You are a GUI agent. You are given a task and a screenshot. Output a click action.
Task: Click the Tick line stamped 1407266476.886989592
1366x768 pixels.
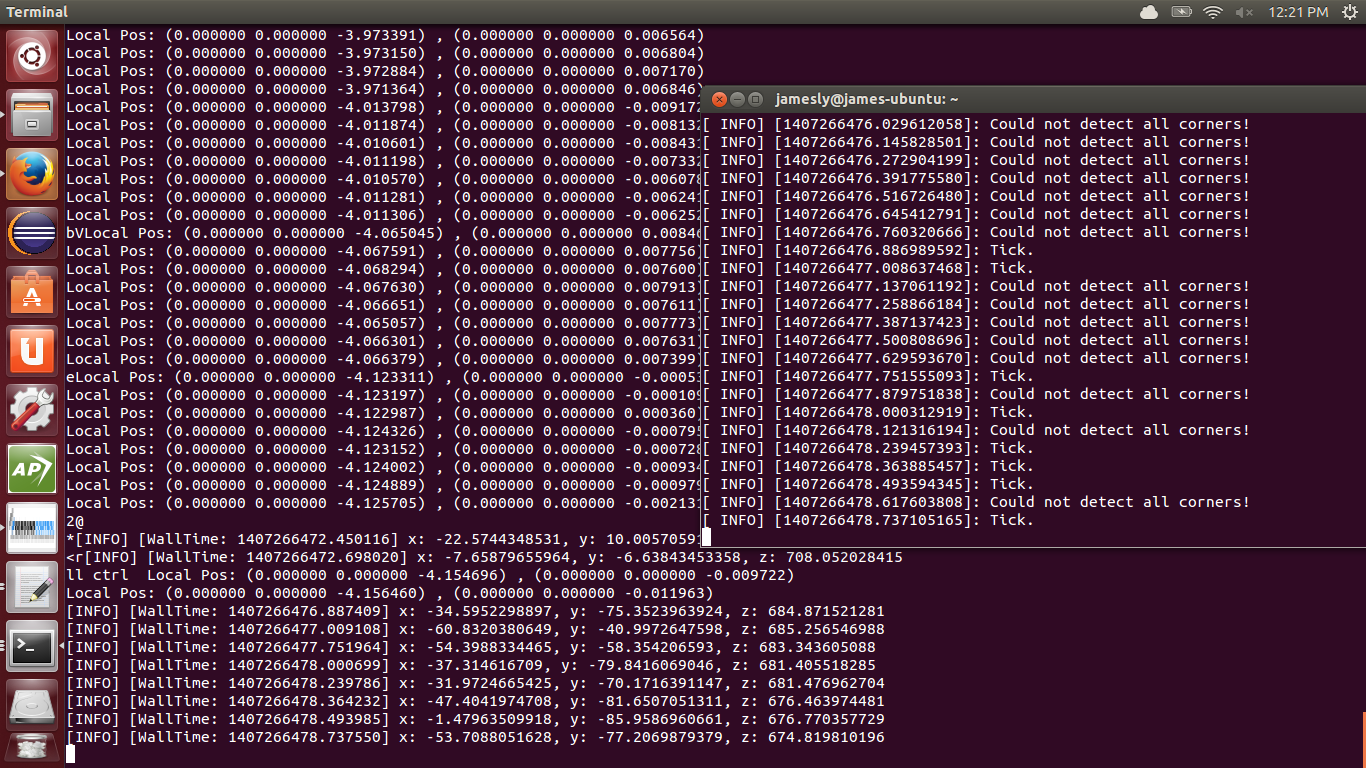click(868, 250)
